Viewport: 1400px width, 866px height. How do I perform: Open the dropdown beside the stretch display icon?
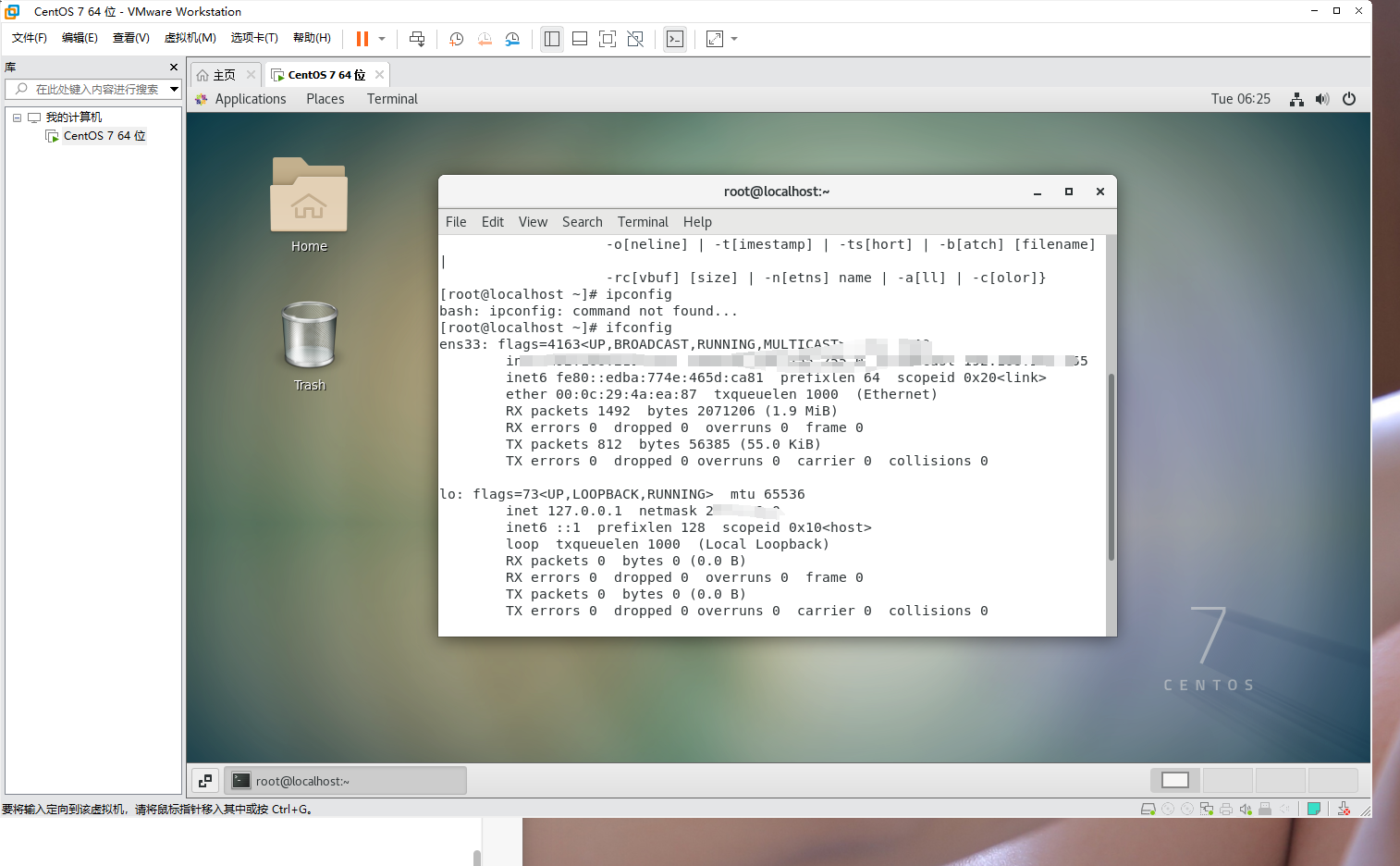(734, 39)
